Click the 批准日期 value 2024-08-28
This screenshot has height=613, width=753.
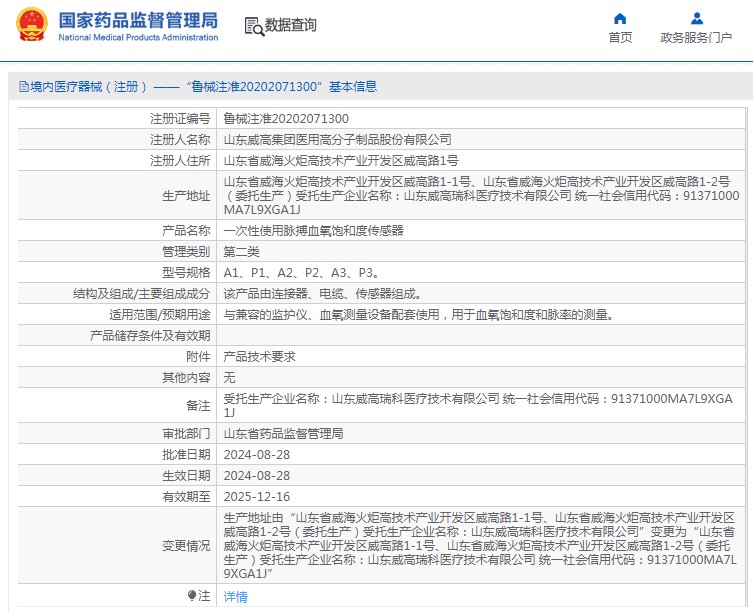[256, 454]
